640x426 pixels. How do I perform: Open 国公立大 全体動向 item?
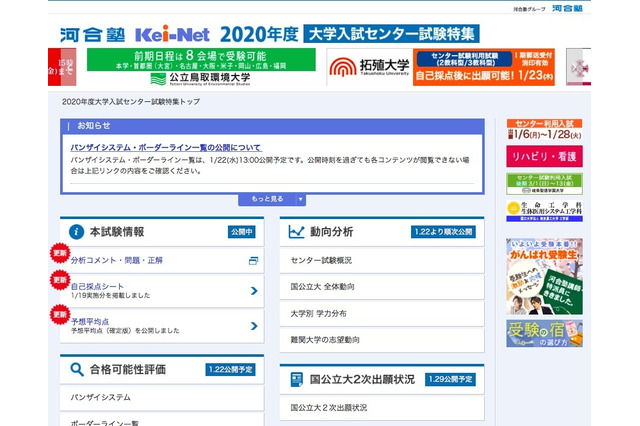pyautogui.click(x=382, y=287)
